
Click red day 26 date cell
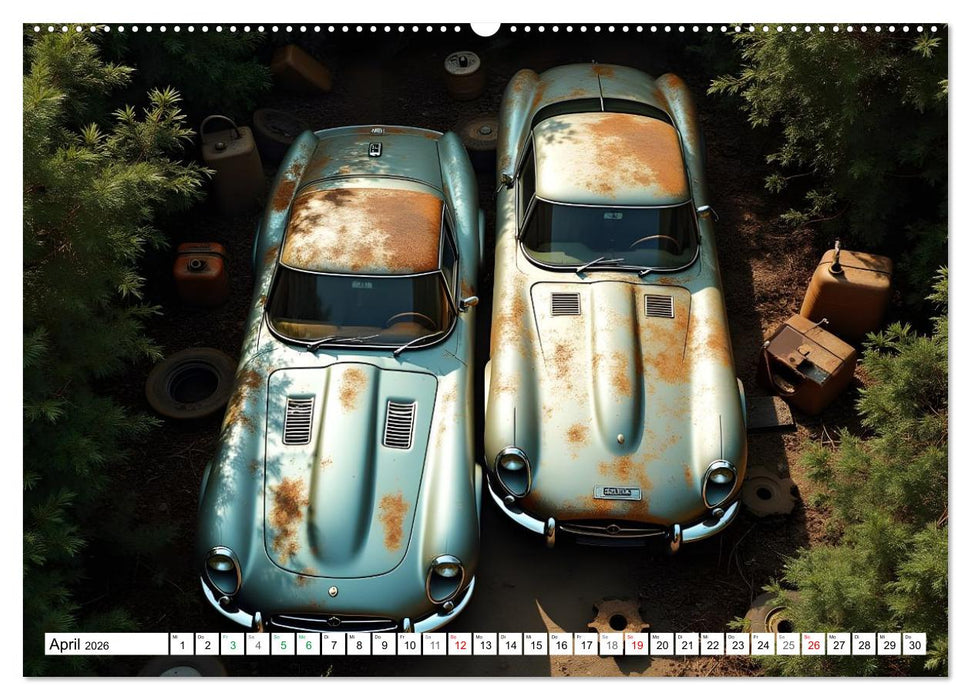tap(812, 644)
